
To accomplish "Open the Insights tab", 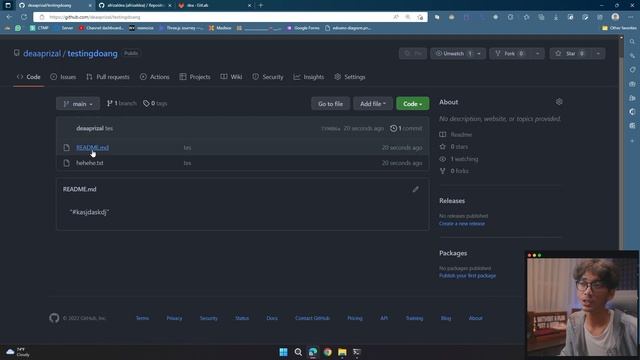I will (x=309, y=77).
